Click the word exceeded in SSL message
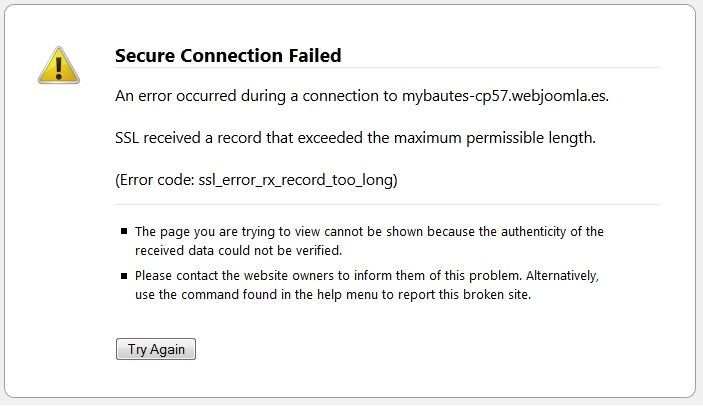The width and height of the screenshot is (703, 406). [x=330, y=138]
